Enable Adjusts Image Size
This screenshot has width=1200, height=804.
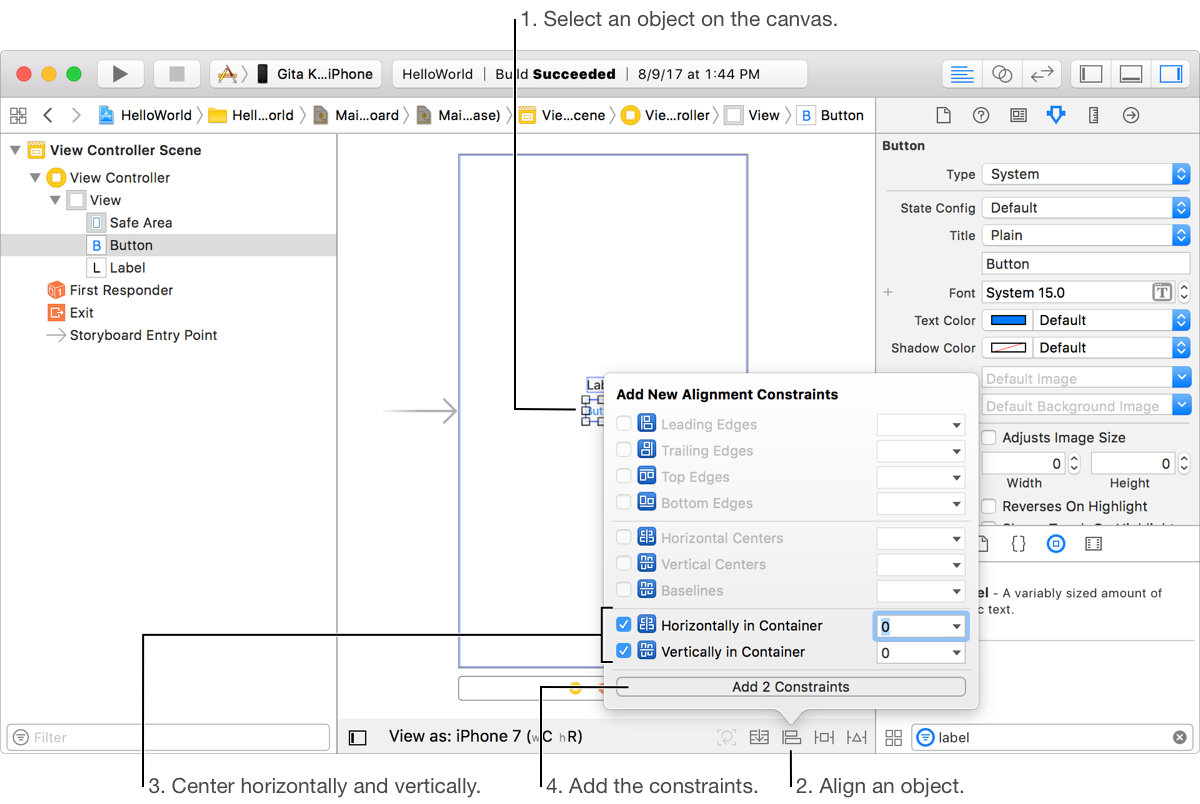click(x=989, y=437)
